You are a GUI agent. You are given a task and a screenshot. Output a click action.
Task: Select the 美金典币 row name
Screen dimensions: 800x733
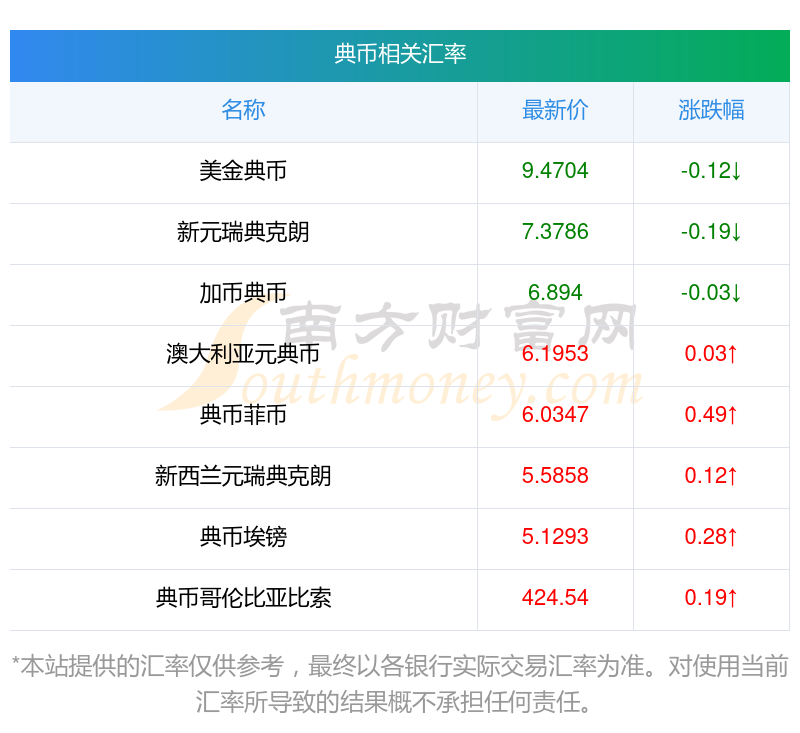(243, 171)
